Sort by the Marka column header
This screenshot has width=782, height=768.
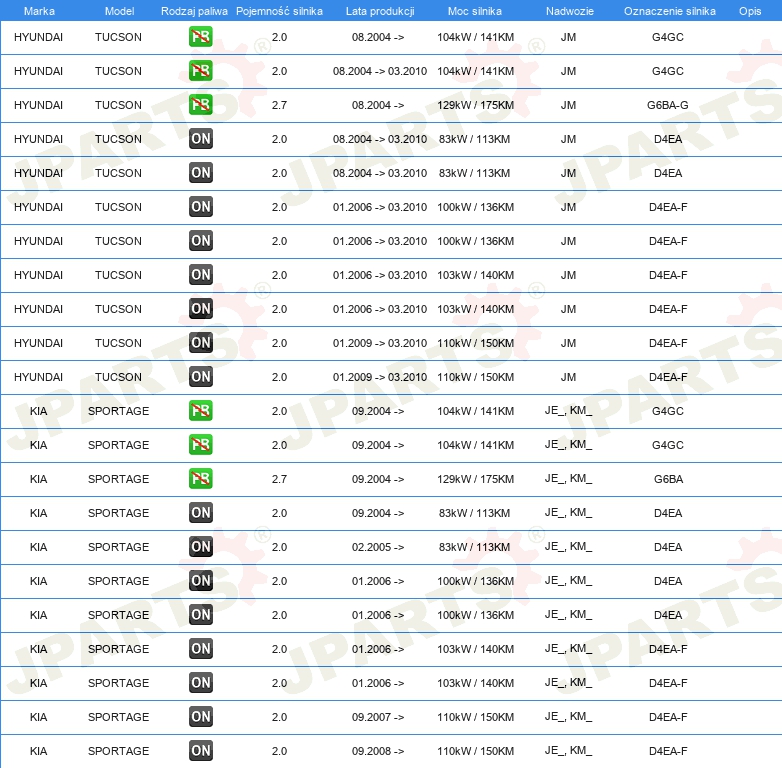coord(39,11)
